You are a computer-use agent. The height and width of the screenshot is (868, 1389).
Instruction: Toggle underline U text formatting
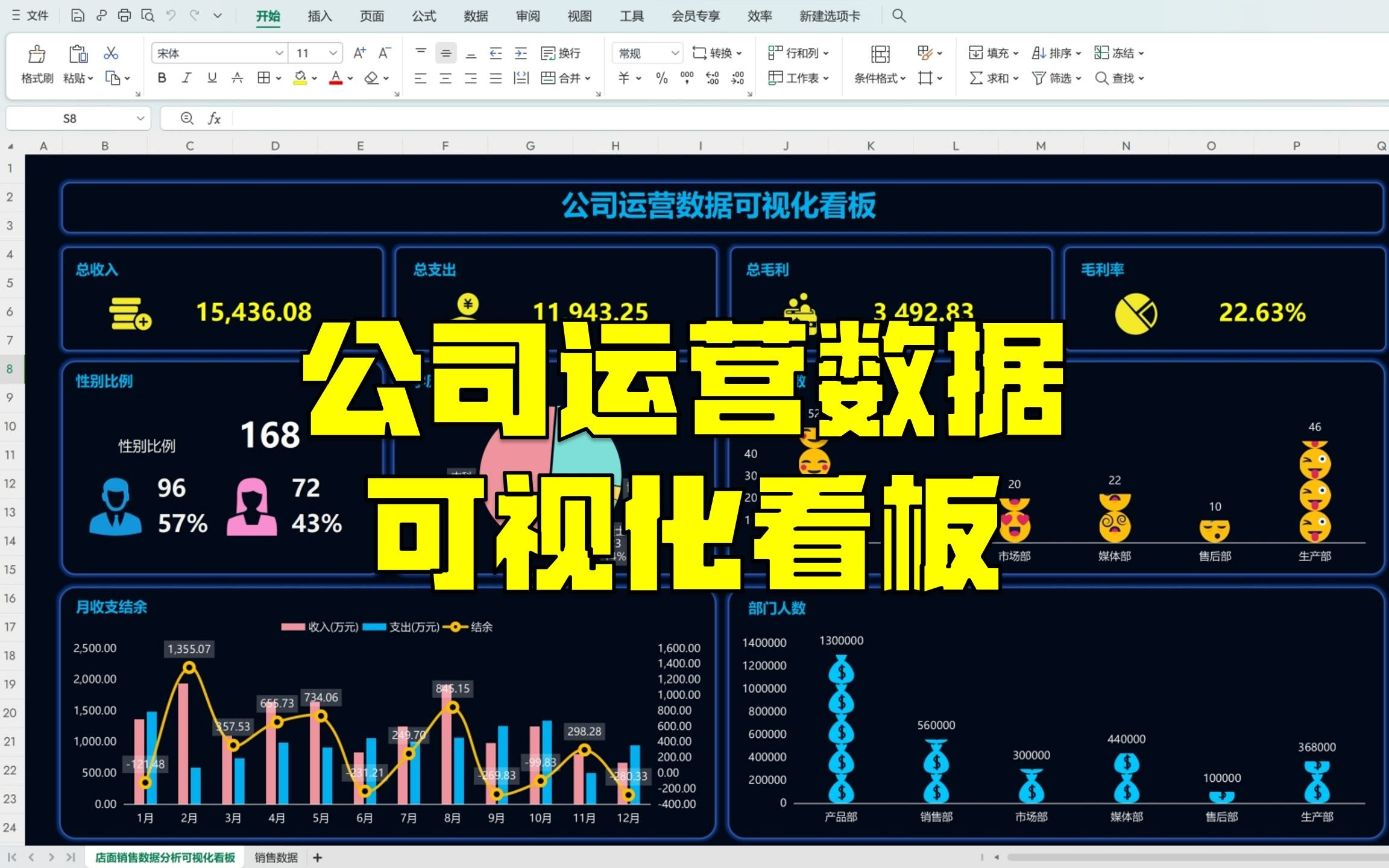click(x=211, y=79)
